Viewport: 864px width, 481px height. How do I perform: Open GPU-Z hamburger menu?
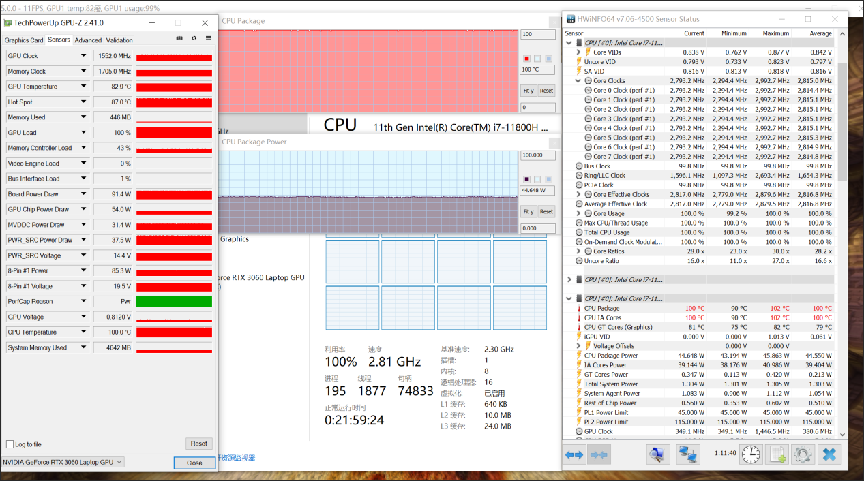pos(207,40)
